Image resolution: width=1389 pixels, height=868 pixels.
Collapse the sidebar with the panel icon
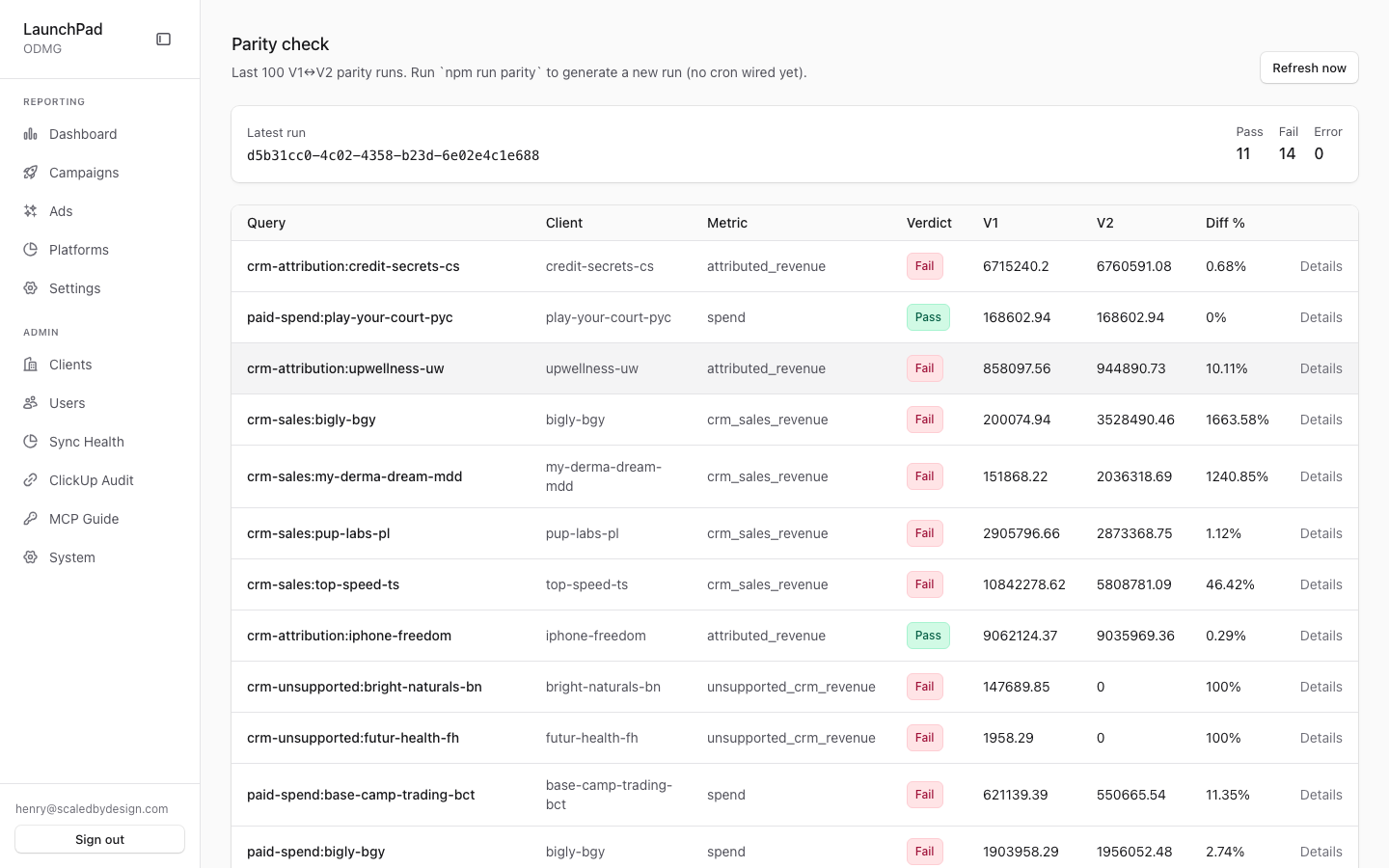[164, 40]
